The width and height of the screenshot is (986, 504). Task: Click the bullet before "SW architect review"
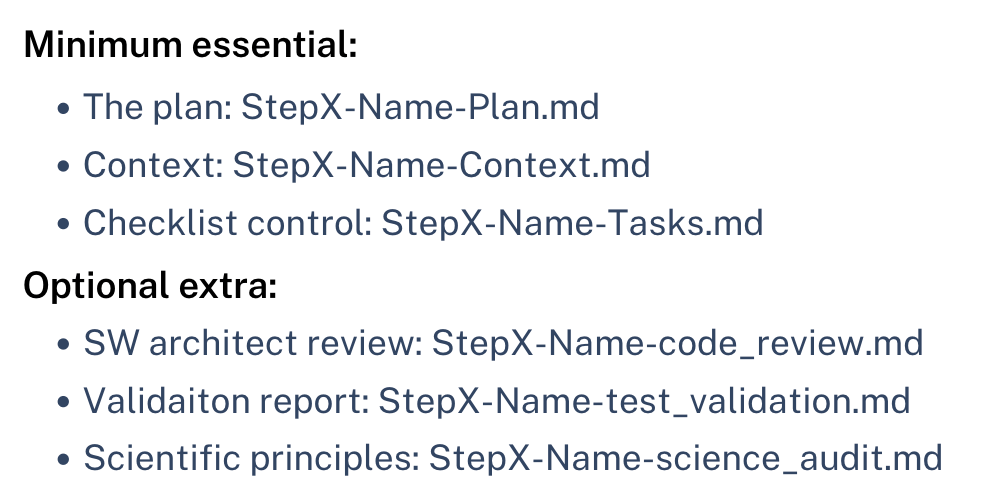coord(63,345)
